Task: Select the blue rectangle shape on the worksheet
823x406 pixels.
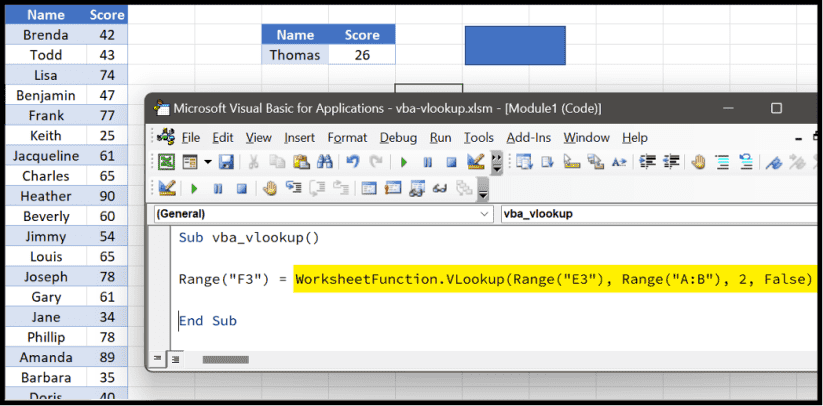Action: pyautogui.click(x=515, y=46)
